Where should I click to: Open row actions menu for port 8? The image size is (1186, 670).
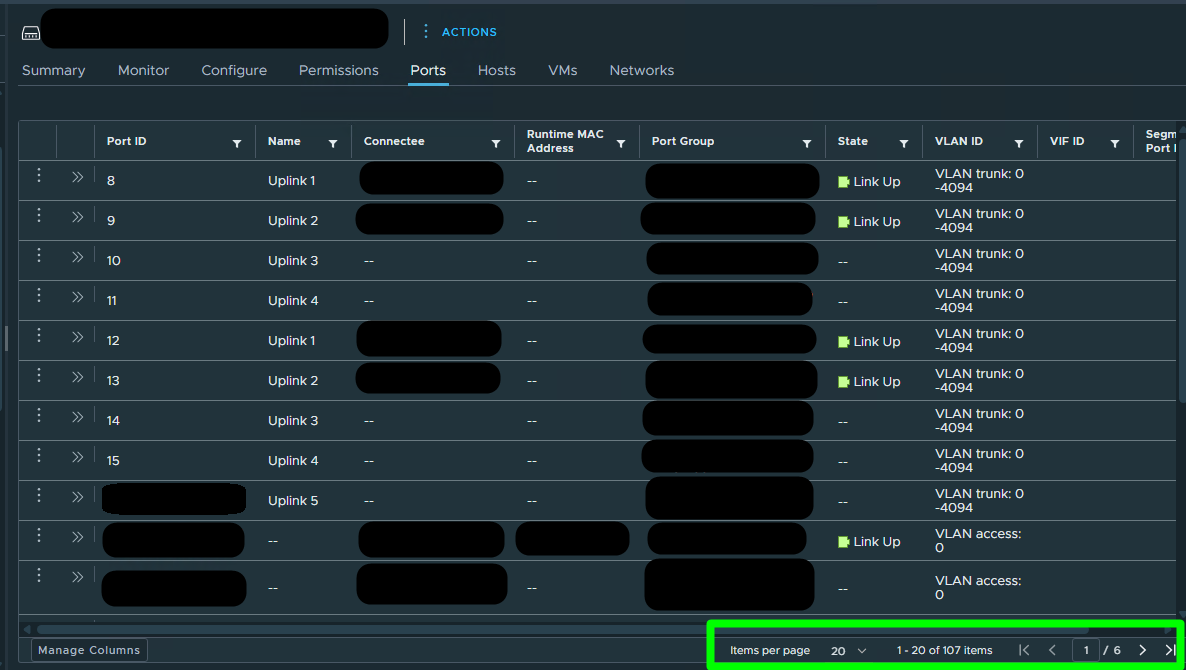39,175
